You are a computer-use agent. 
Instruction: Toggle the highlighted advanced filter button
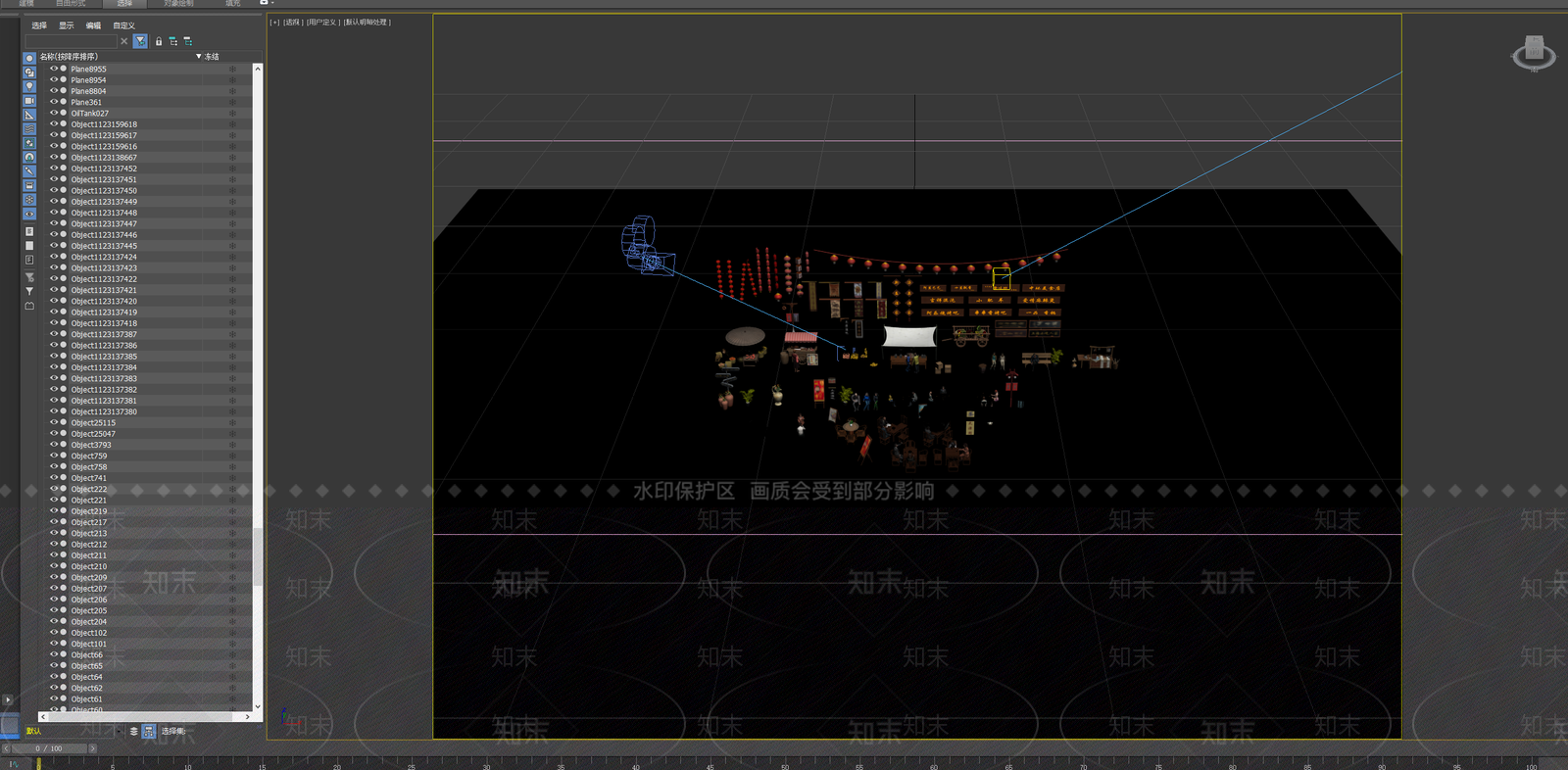click(x=140, y=41)
